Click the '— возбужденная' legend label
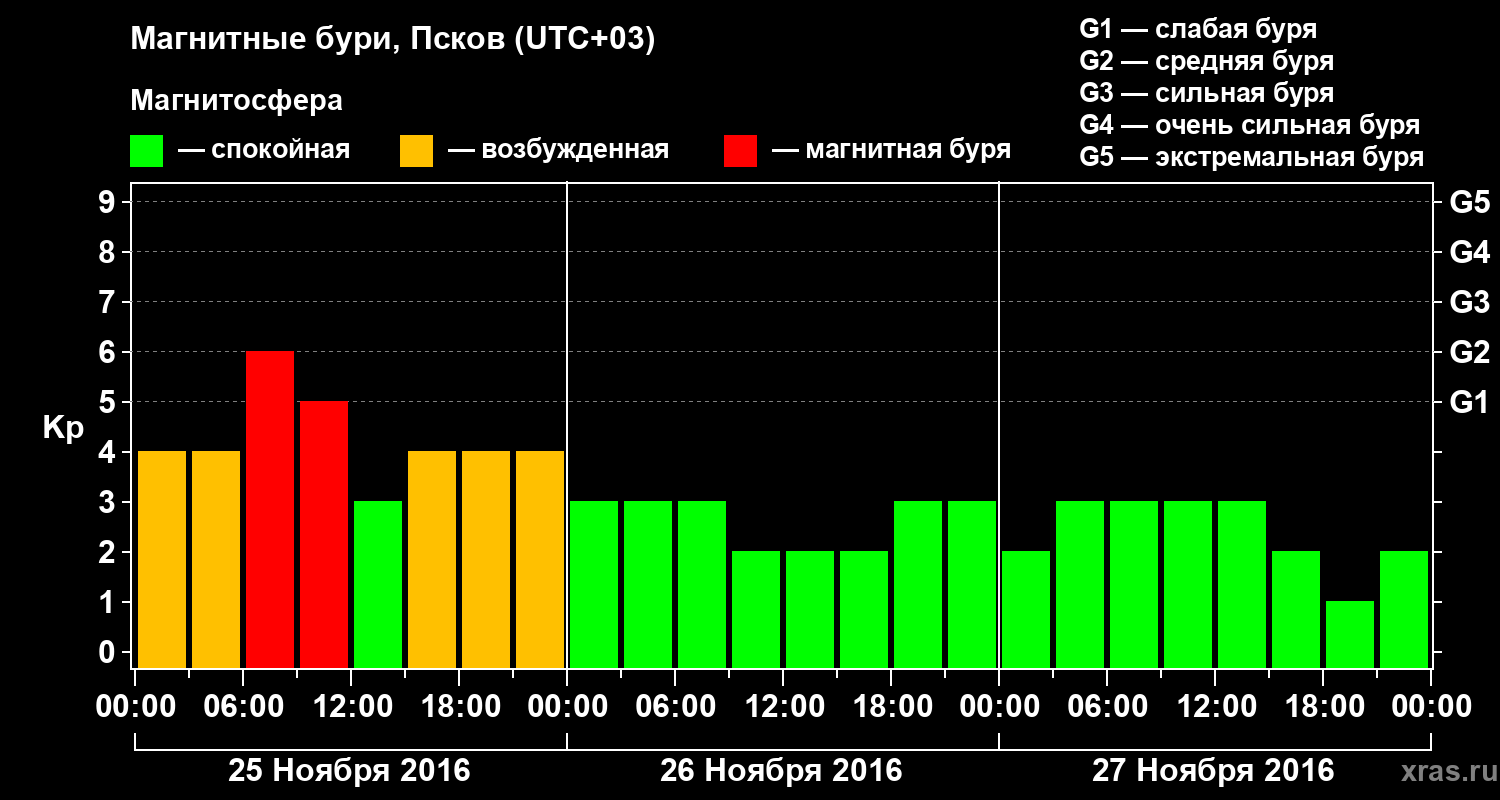1500x800 pixels. coord(558,151)
